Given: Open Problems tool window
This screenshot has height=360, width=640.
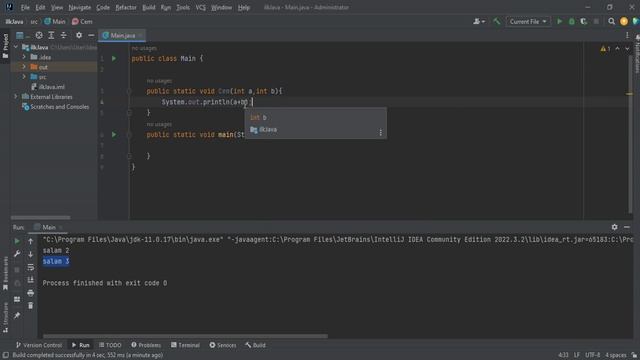Looking at the screenshot, I should [x=146, y=345].
